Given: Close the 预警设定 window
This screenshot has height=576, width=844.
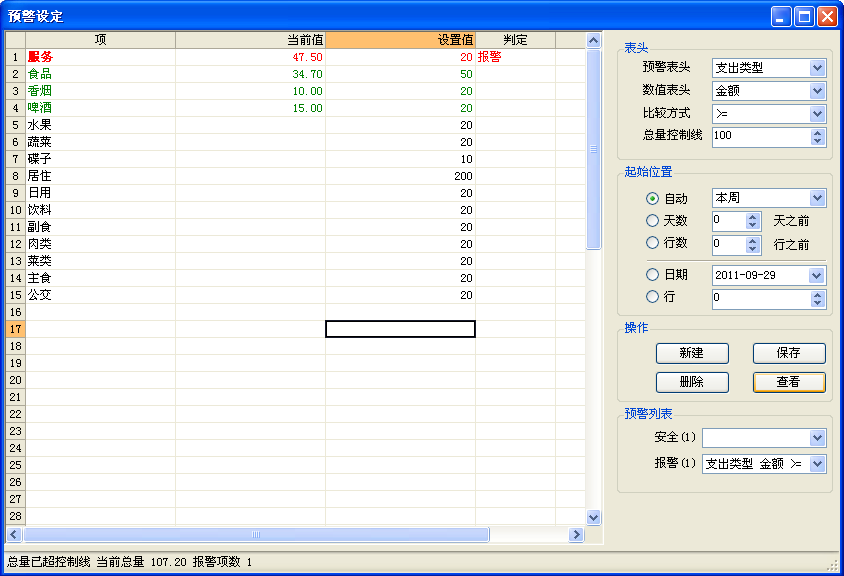Looking at the screenshot, I should click(x=827, y=17).
